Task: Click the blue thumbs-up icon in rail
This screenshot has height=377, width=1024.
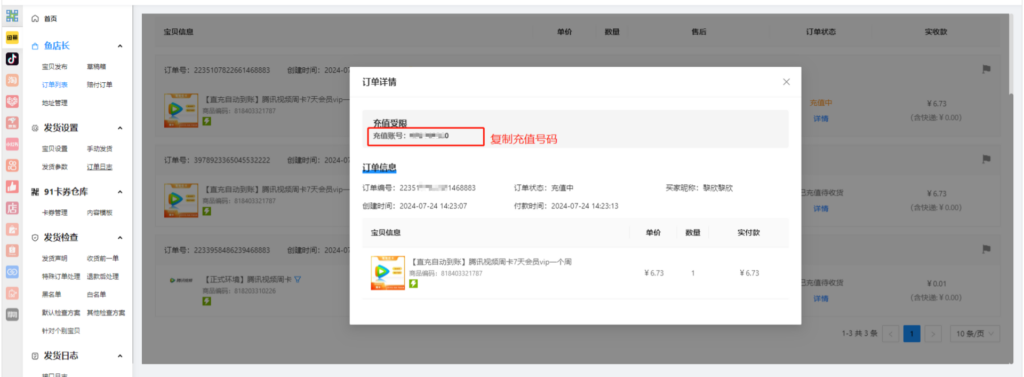Action: pos(12,186)
